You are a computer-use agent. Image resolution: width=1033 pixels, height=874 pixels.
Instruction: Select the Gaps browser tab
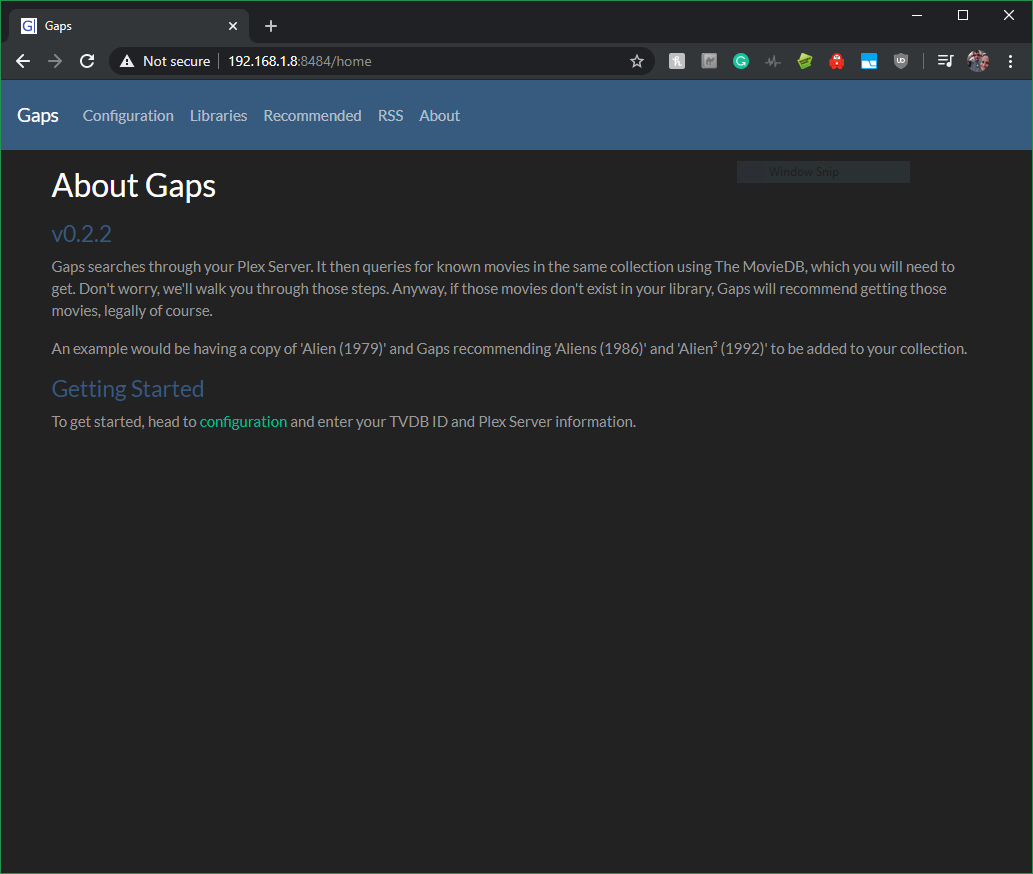pyautogui.click(x=129, y=26)
